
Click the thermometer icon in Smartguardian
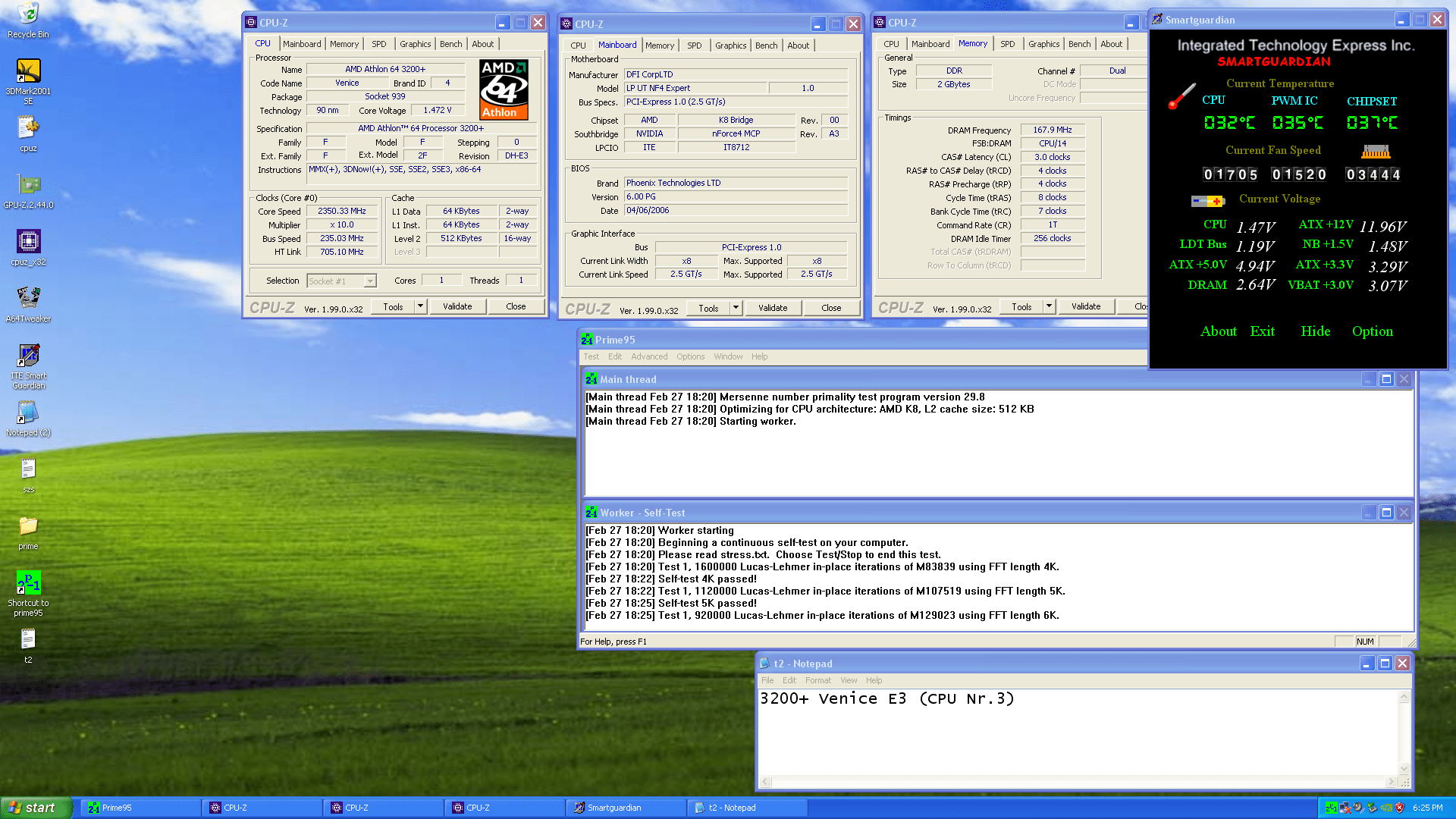point(1181,96)
